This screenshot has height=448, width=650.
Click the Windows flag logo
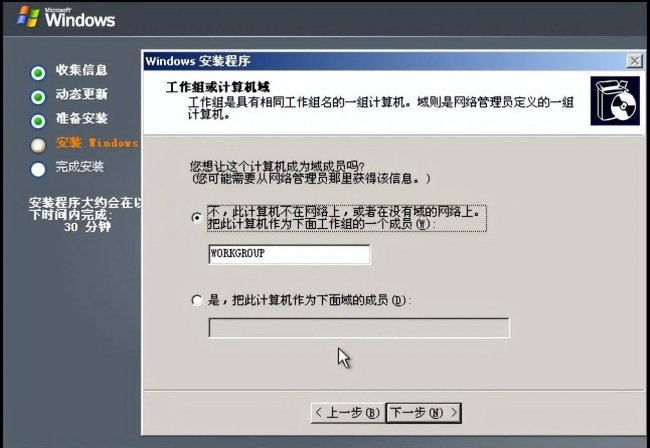tap(28, 17)
